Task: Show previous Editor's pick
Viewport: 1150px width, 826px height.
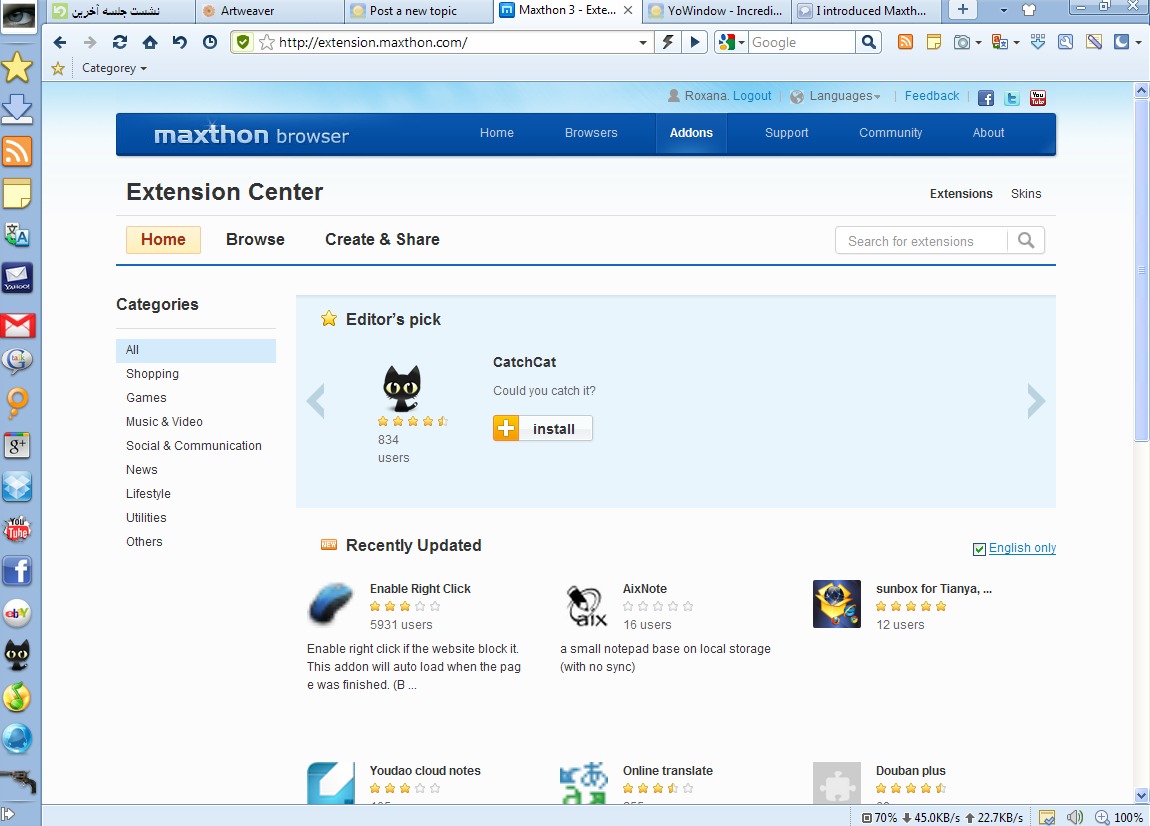Action: [x=315, y=401]
